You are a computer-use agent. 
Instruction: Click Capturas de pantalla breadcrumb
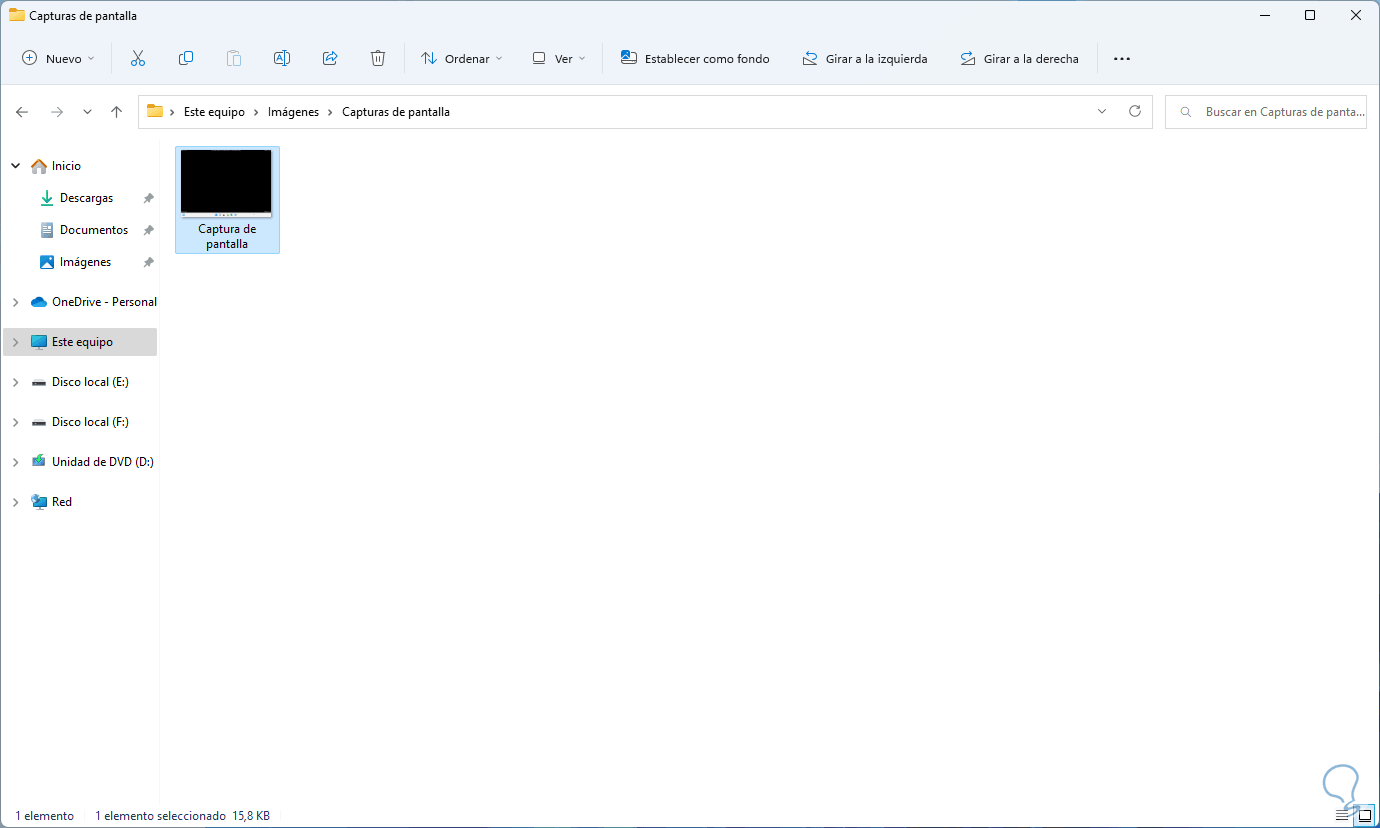(x=396, y=112)
